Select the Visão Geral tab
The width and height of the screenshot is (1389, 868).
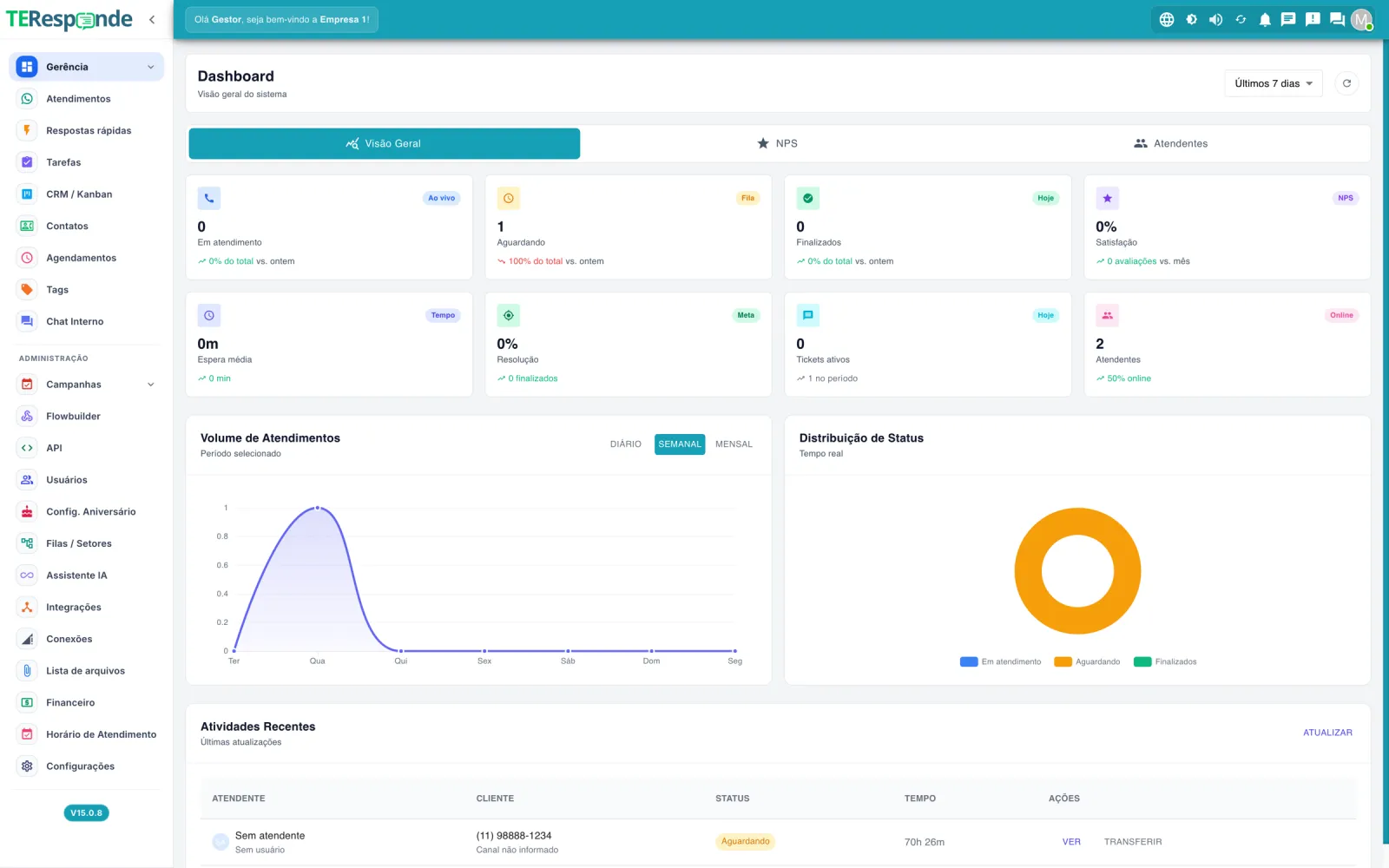(384, 143)
